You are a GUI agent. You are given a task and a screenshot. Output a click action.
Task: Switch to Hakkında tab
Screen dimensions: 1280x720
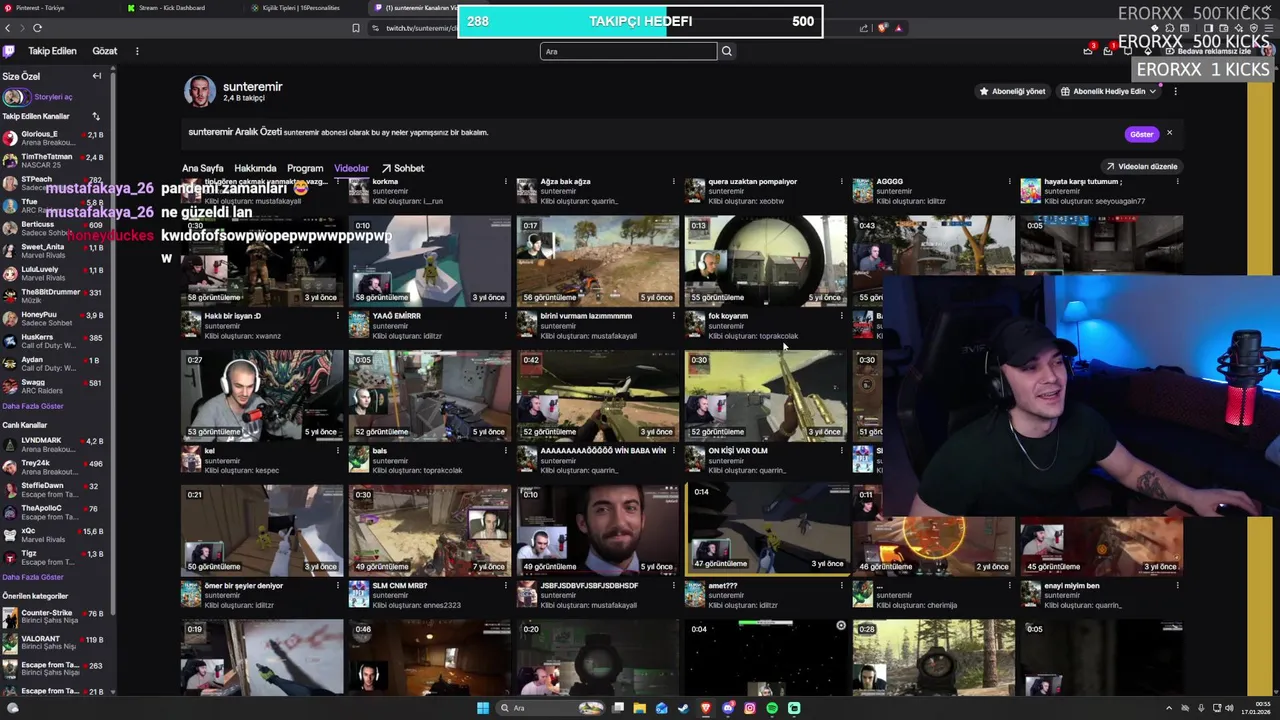point(255,168)
